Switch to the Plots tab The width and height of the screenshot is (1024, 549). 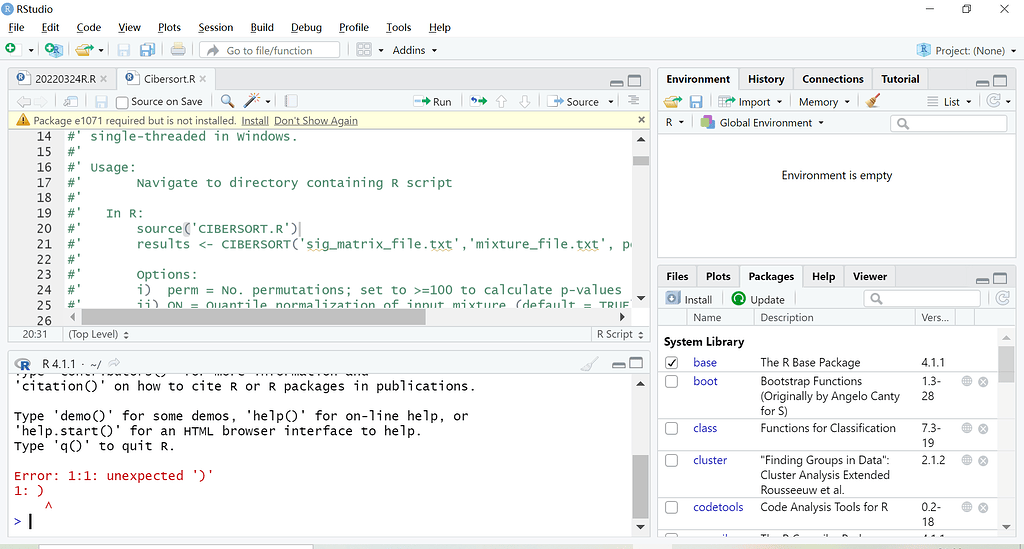(x=718, y=277)
